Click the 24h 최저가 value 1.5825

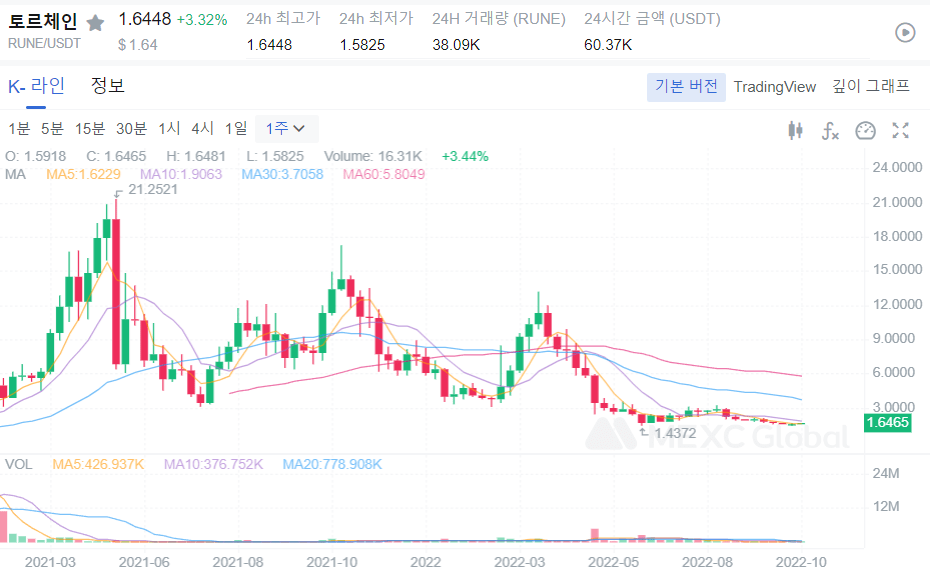(x=362, y=45)
